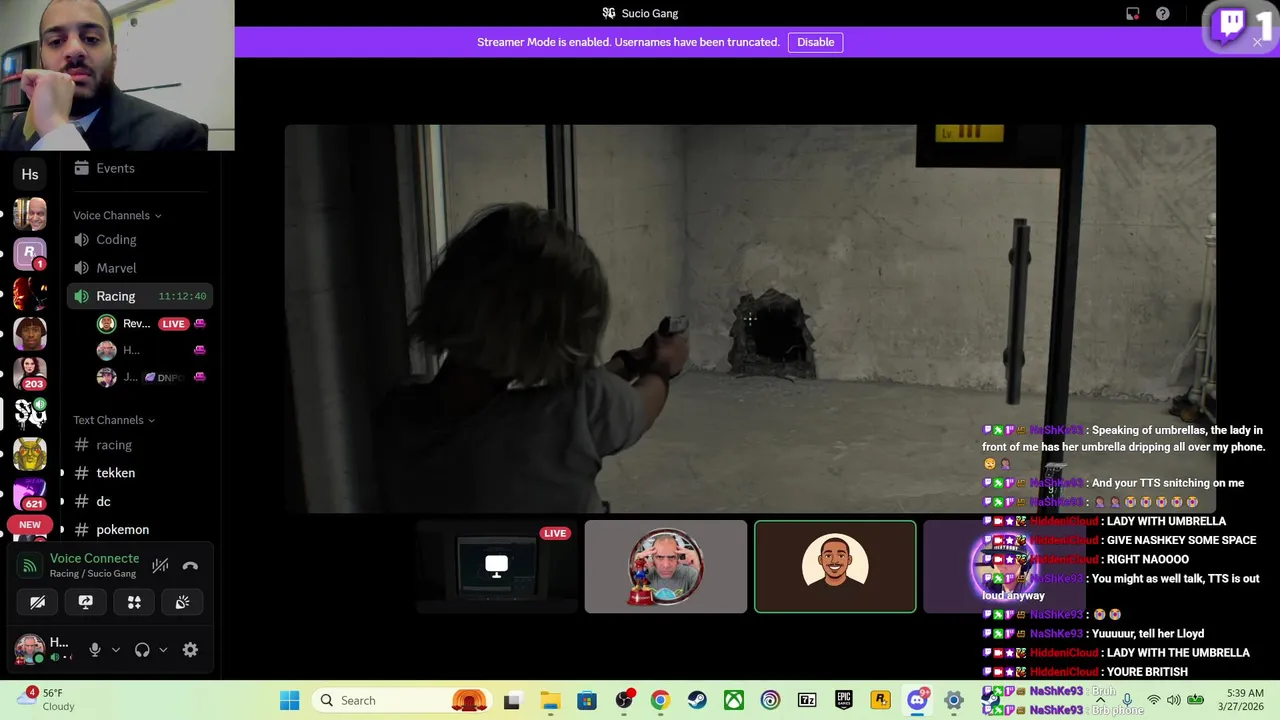
Task: Join the Marvel voice channel
Action: click(140, 268)
